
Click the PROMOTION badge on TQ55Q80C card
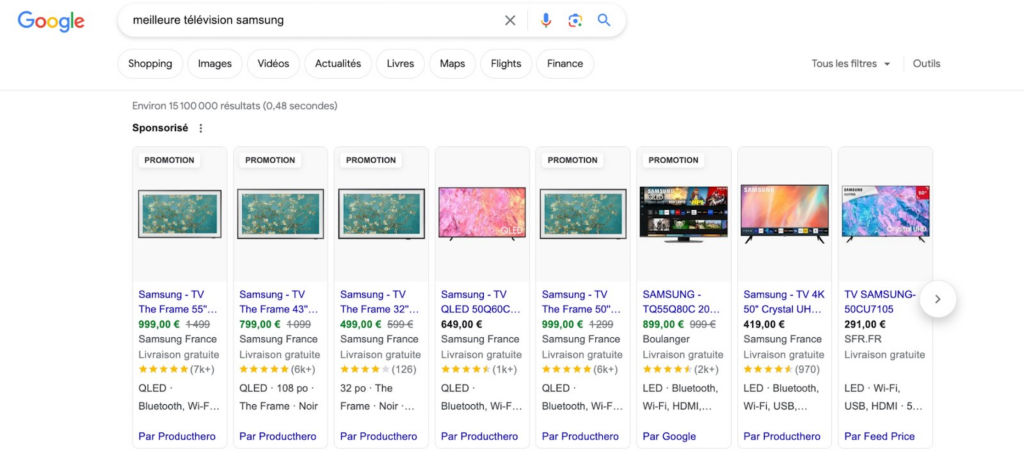673,160
